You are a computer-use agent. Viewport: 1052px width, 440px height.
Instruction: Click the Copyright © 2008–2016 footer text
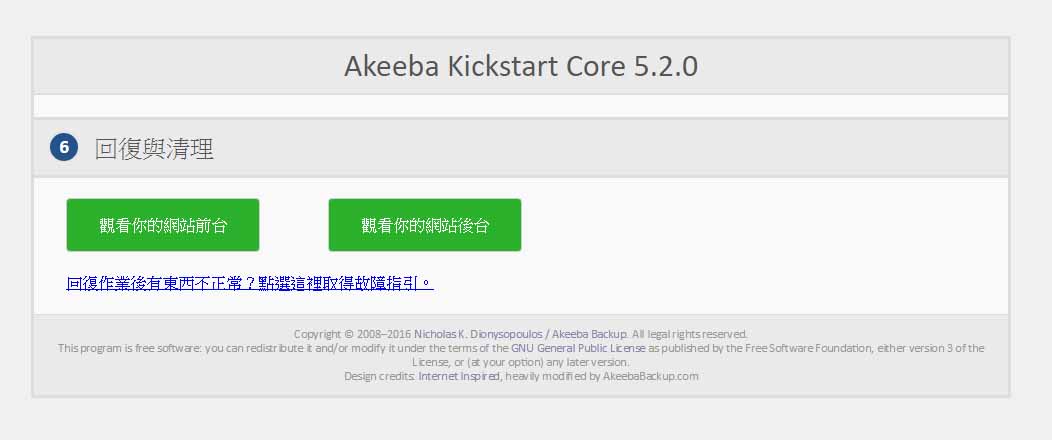(352, 334)
